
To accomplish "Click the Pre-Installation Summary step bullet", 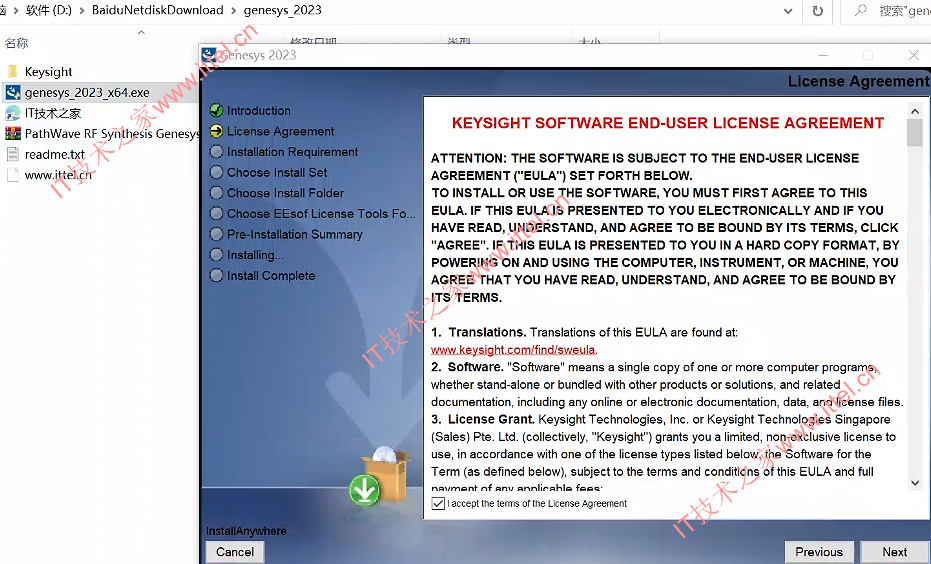I will [x=217, y=234].
